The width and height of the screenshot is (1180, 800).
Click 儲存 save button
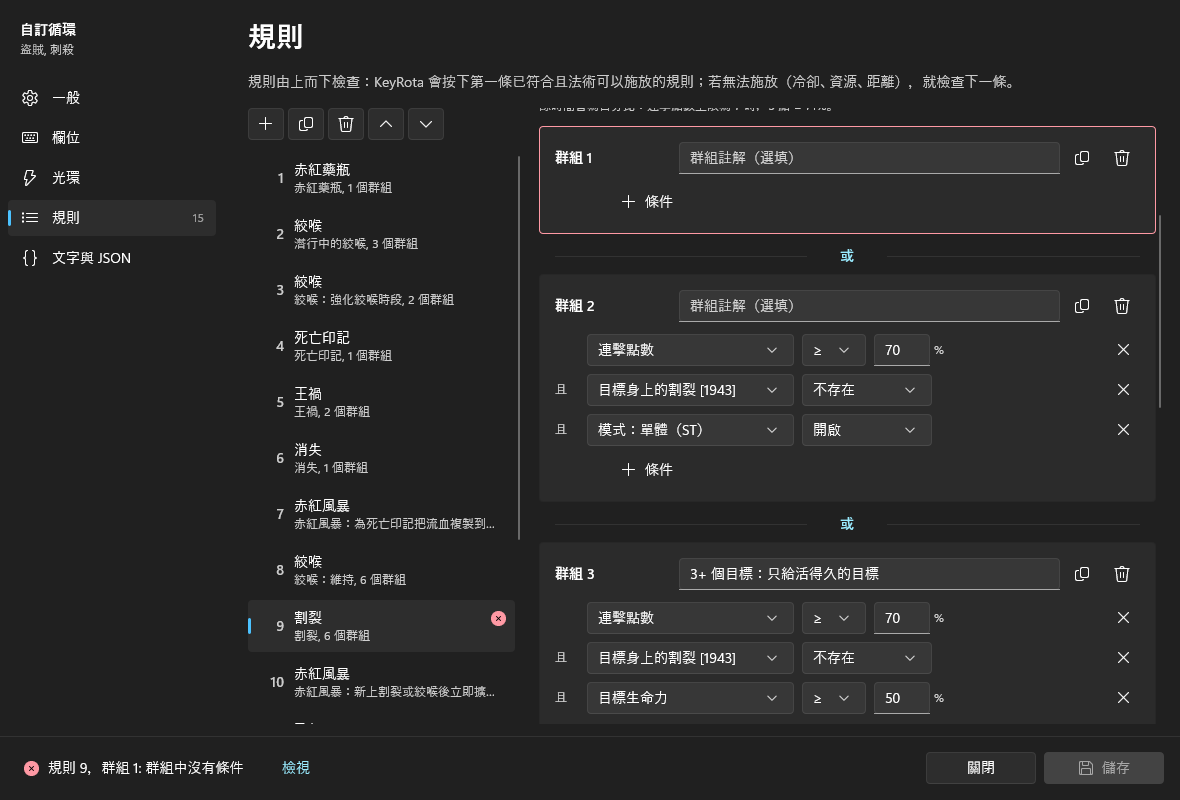coord(1103,768)
